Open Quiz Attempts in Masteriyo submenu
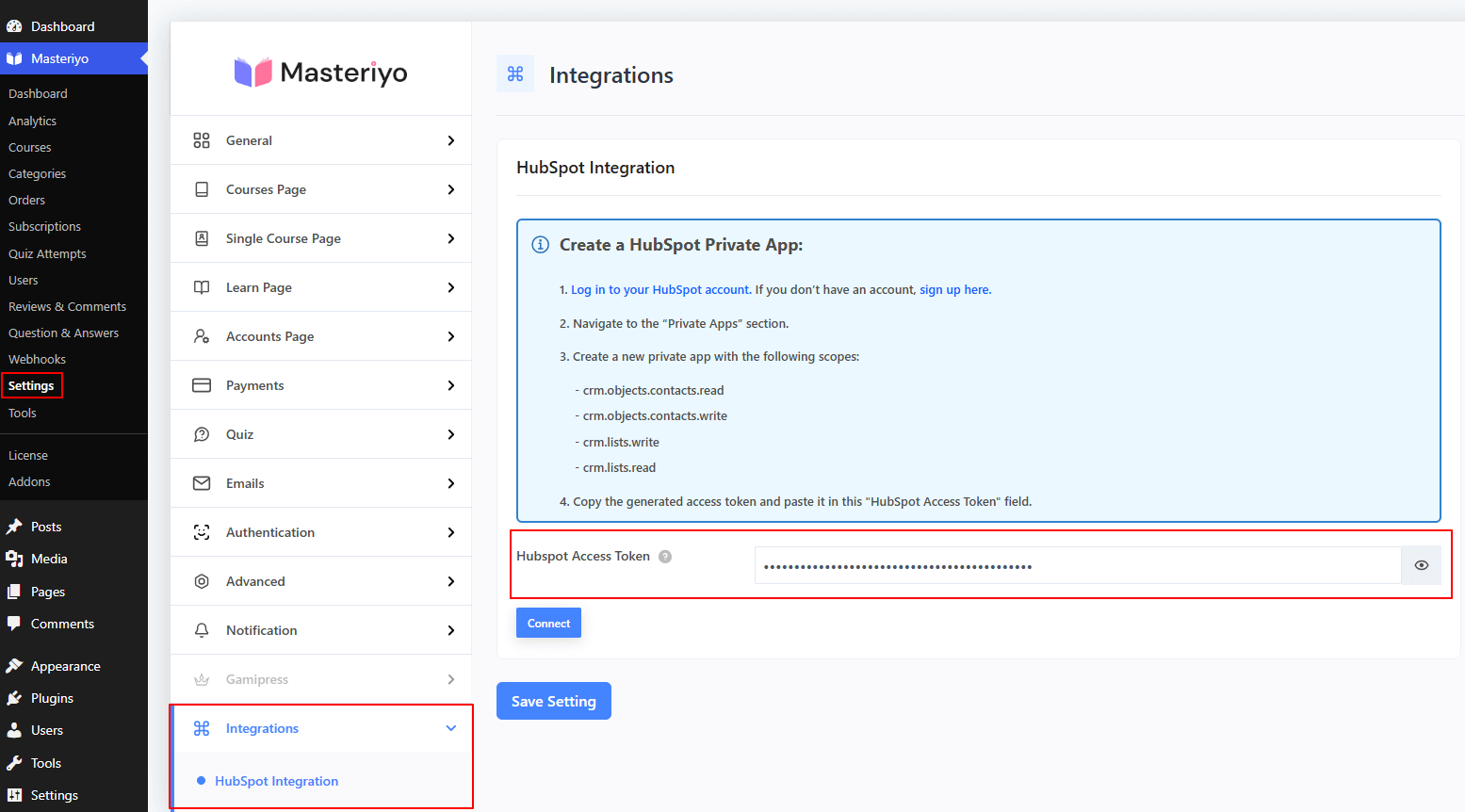Screen dimensions: 1465x812 coord(47,253)
